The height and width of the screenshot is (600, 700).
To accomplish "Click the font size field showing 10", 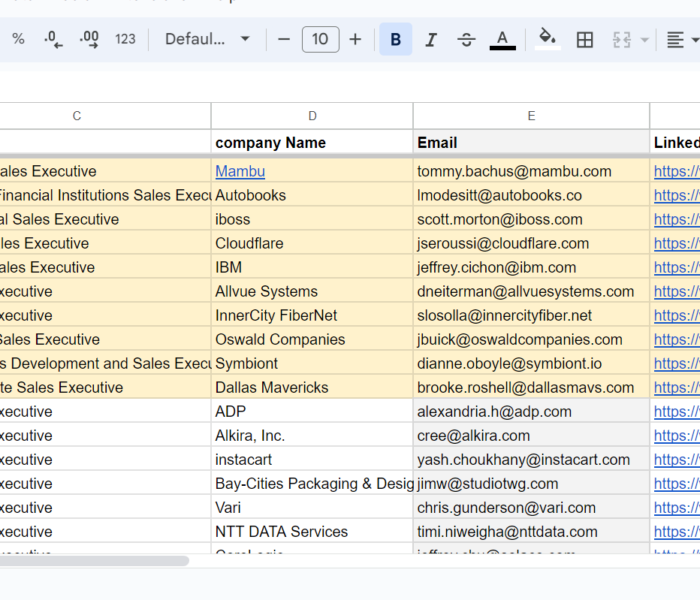I will pos(321,39).
